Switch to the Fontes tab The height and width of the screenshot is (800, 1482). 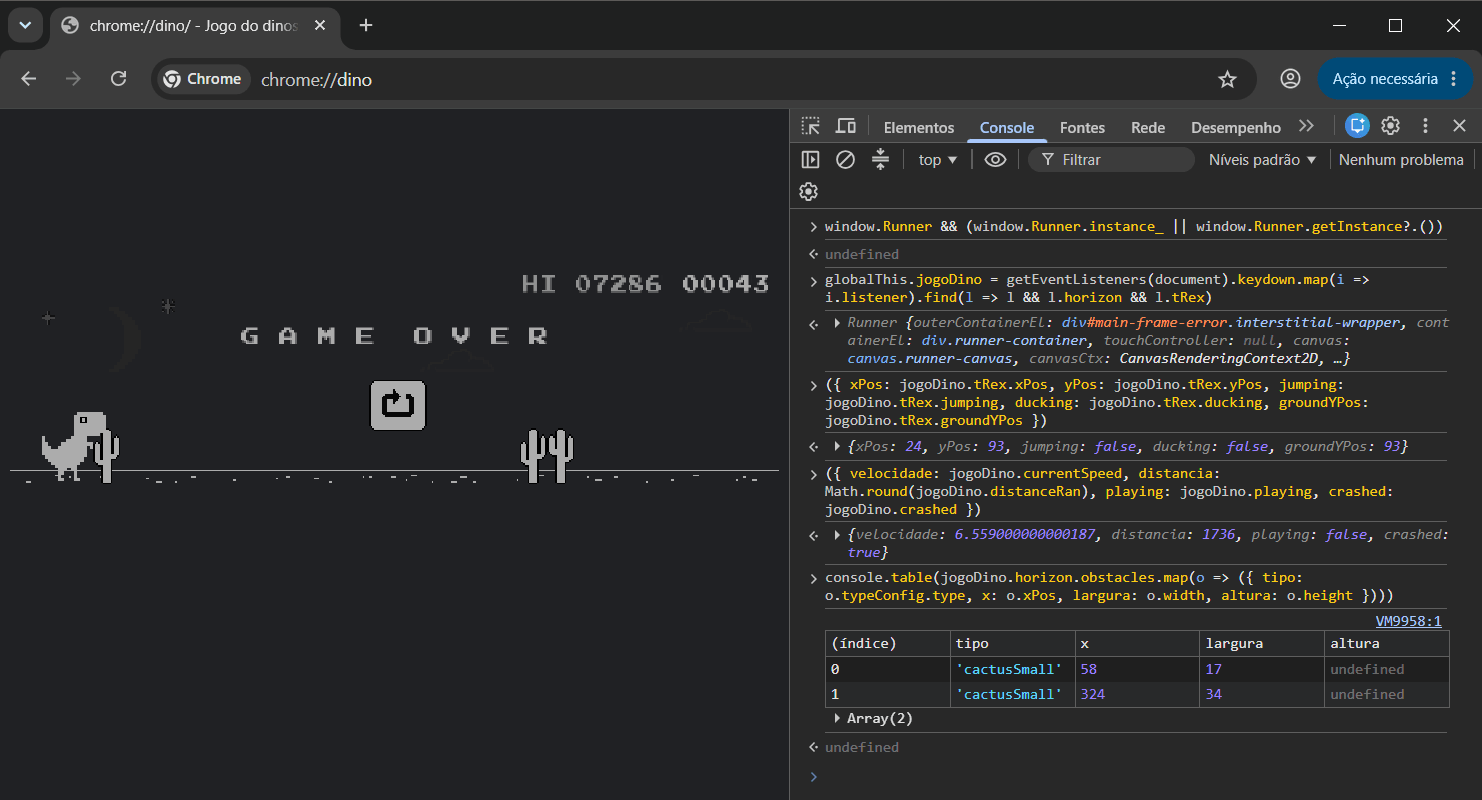pos(1082,128)
